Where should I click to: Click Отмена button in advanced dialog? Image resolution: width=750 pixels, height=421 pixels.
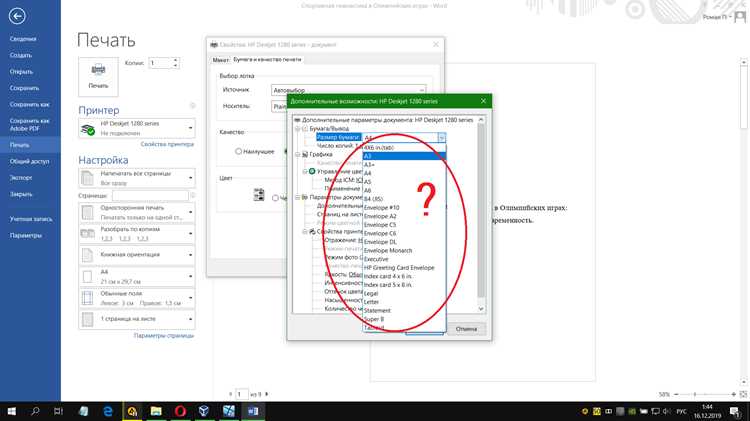(x=466, y=329)
